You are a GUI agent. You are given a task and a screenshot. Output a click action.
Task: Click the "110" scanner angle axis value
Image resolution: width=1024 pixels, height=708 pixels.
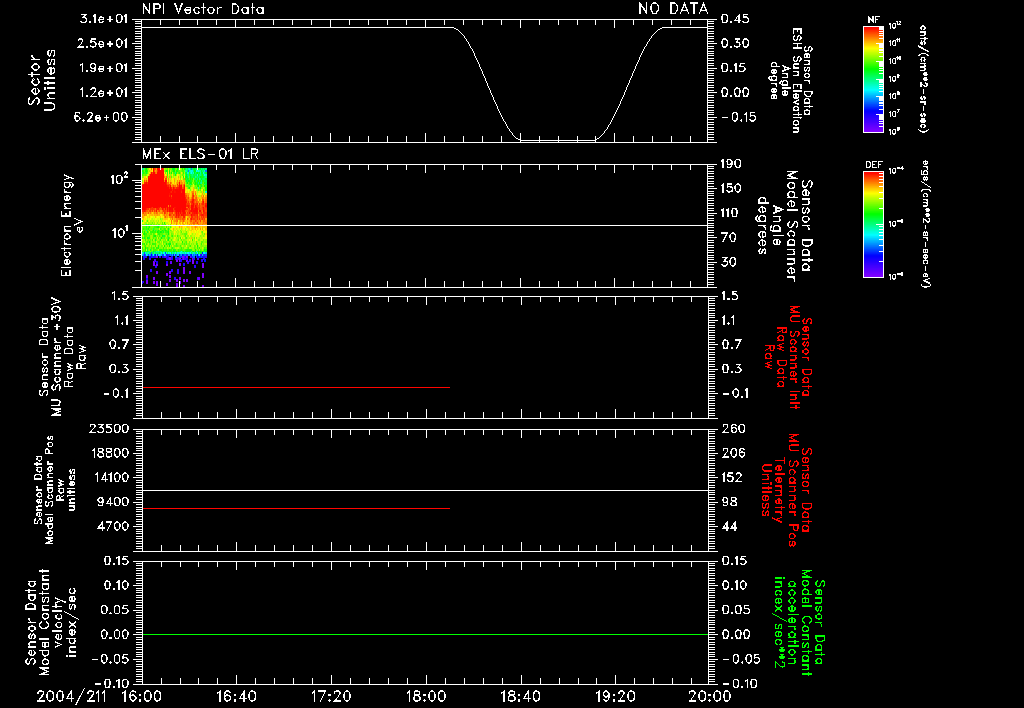[731, 213]
